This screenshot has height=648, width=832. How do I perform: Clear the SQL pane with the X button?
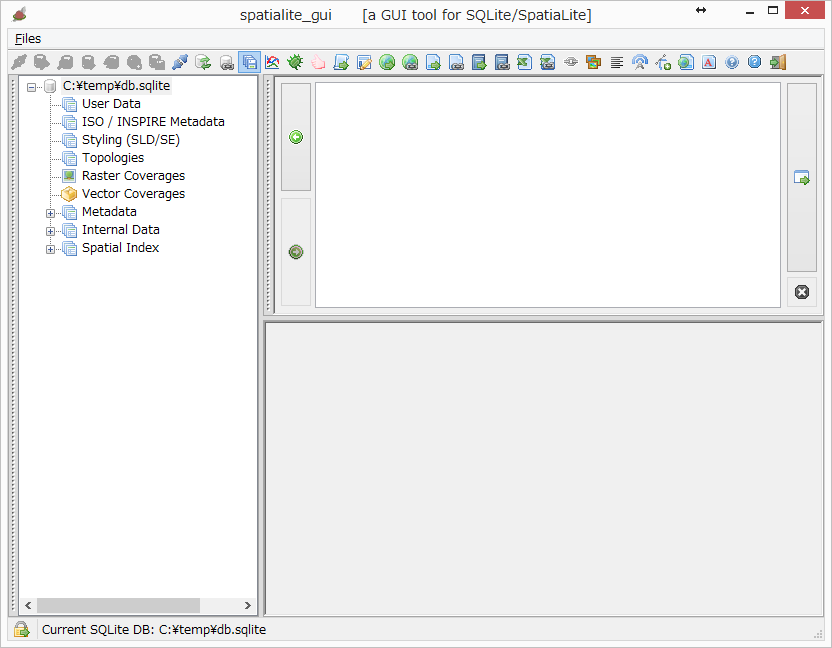pos(801,292)
